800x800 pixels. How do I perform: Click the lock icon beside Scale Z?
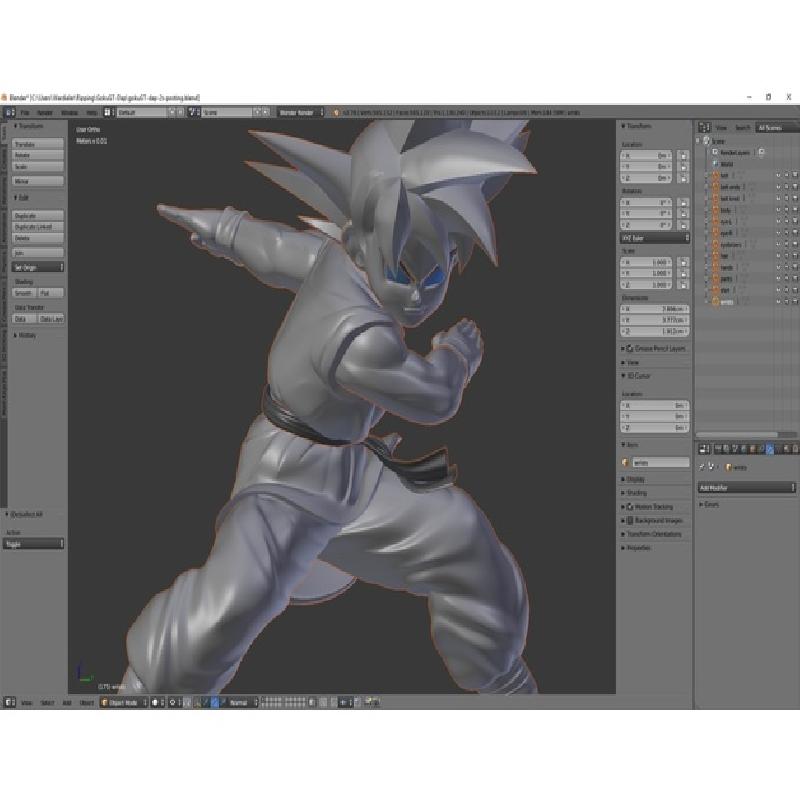(683, 285)
